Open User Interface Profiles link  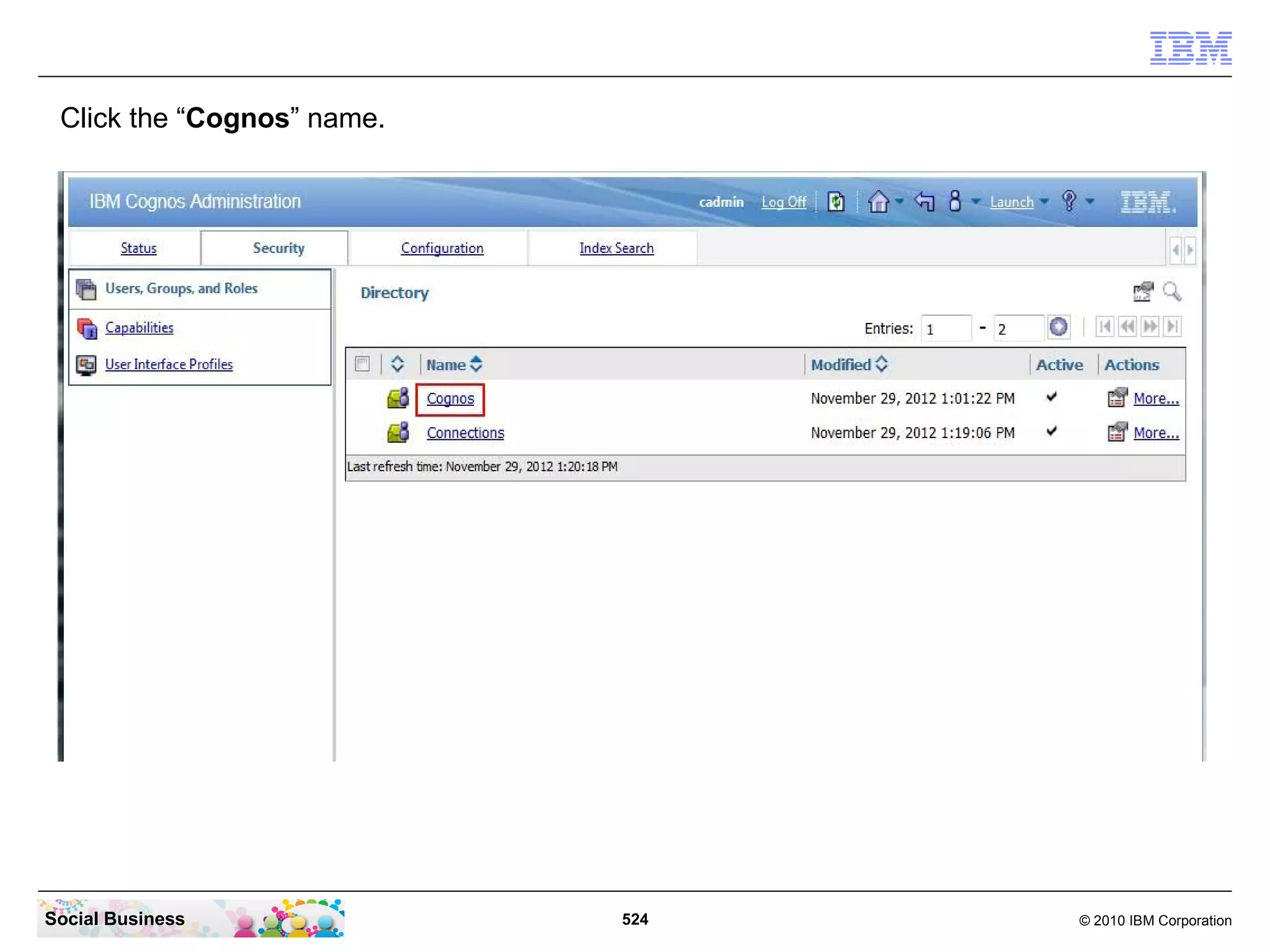[x=169, y=364]
